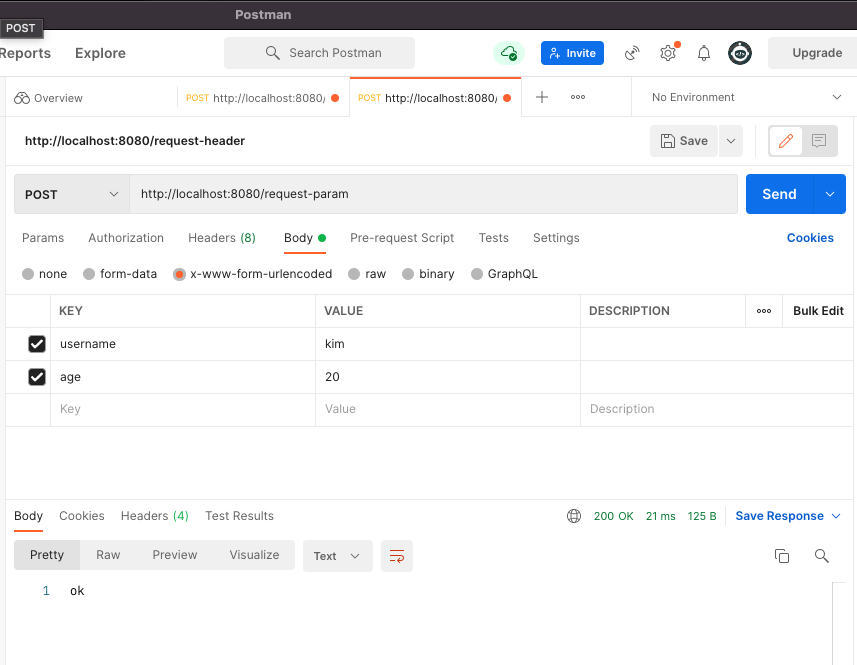Open the POST method dropdown
The width and height of the screenshot is (857, 665).
[72, 194]
